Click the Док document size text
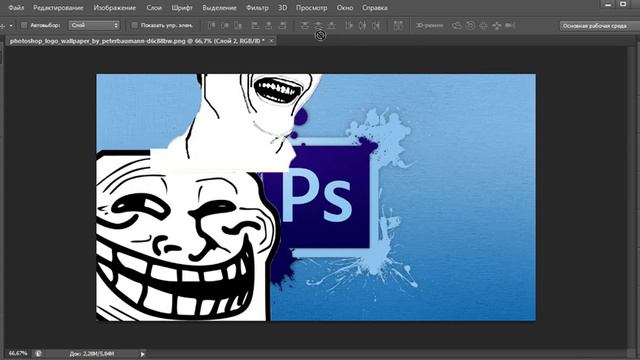 click(92, 353)
